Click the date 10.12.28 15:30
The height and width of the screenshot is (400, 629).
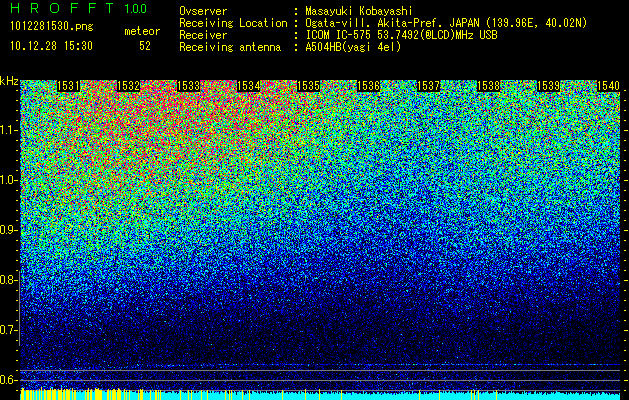click(51, 46)
